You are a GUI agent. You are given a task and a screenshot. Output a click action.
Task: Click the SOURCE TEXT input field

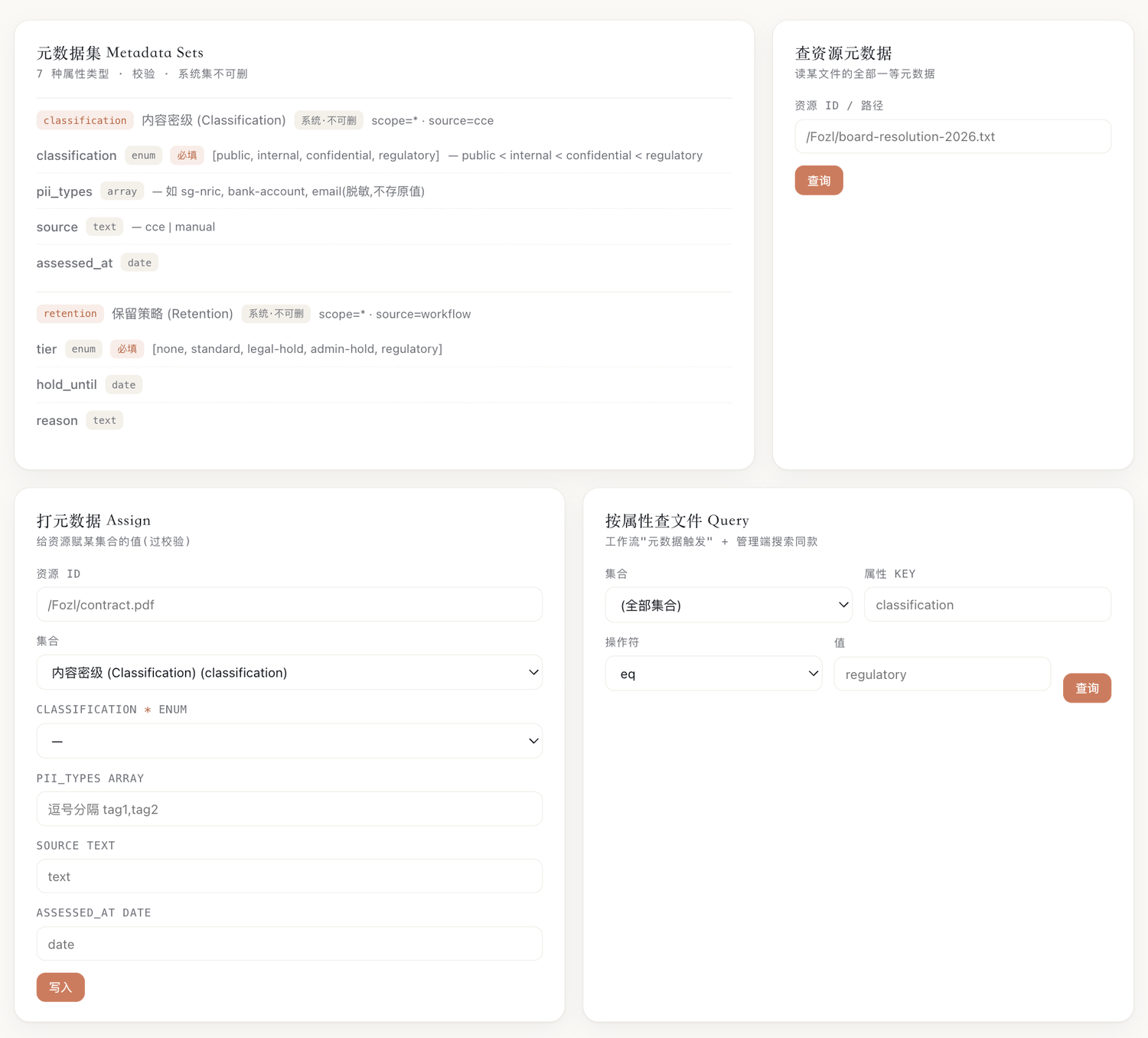coord(289,876)
